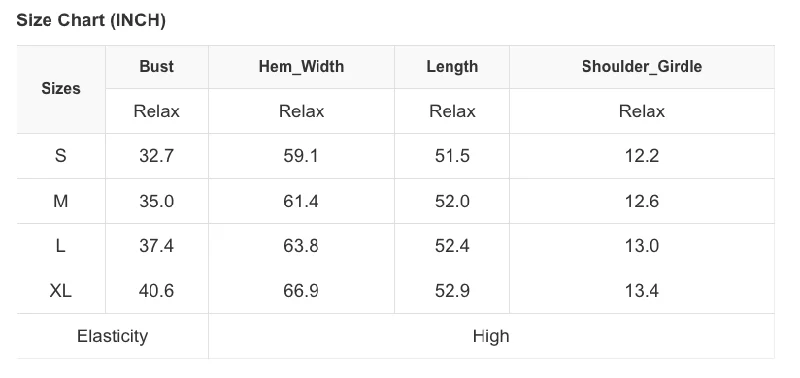800x378 pixels.
Task: Click the Size Chart (INCH) heading
Action: click(x=91, y=20)
